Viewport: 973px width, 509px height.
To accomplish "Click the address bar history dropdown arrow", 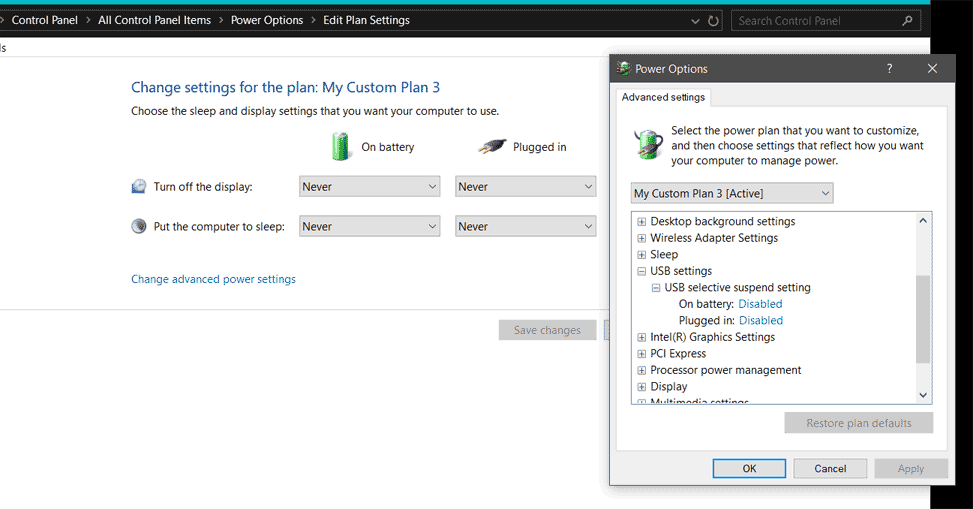I will click(x=696, y=21).
